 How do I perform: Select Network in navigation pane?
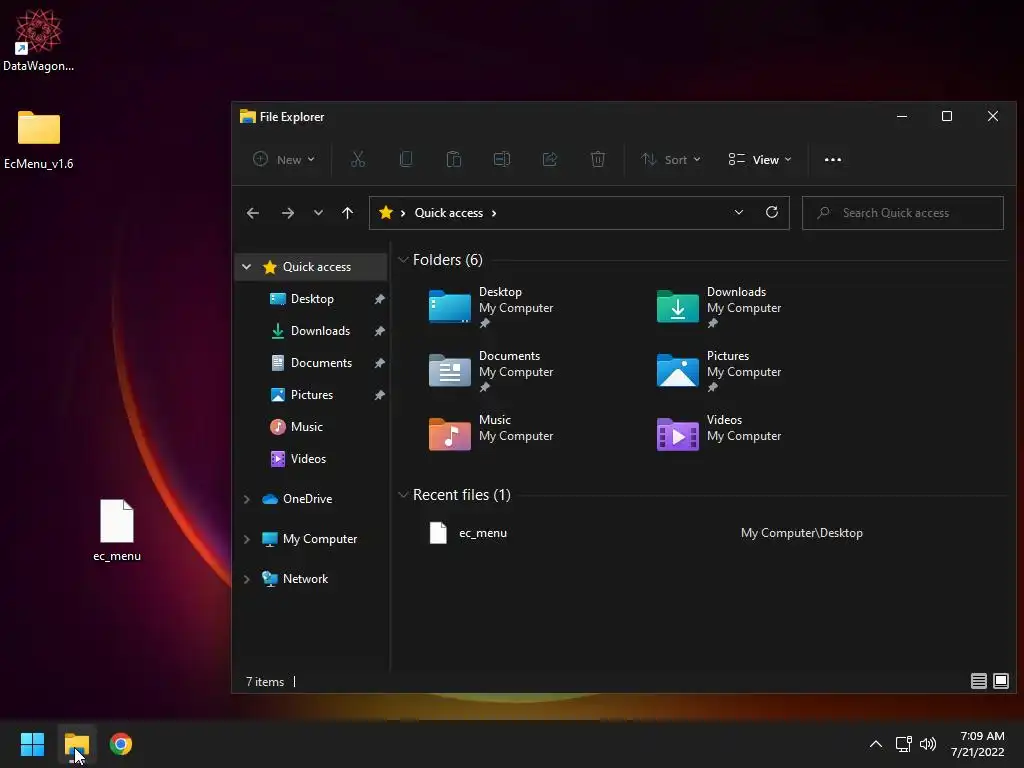(305, 579)
